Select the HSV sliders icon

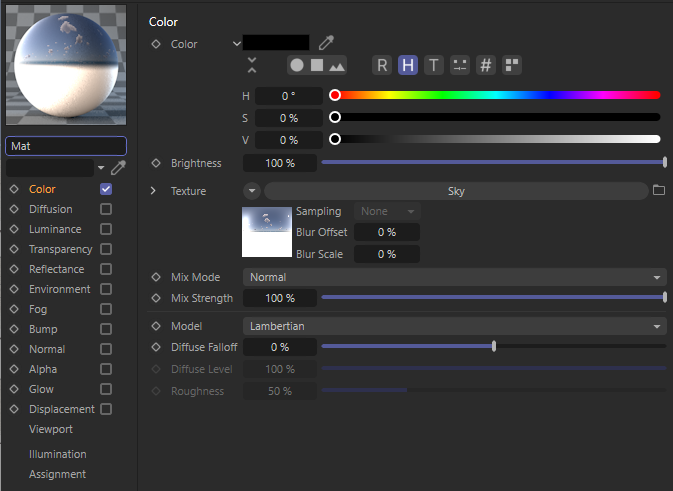[408, 65]
